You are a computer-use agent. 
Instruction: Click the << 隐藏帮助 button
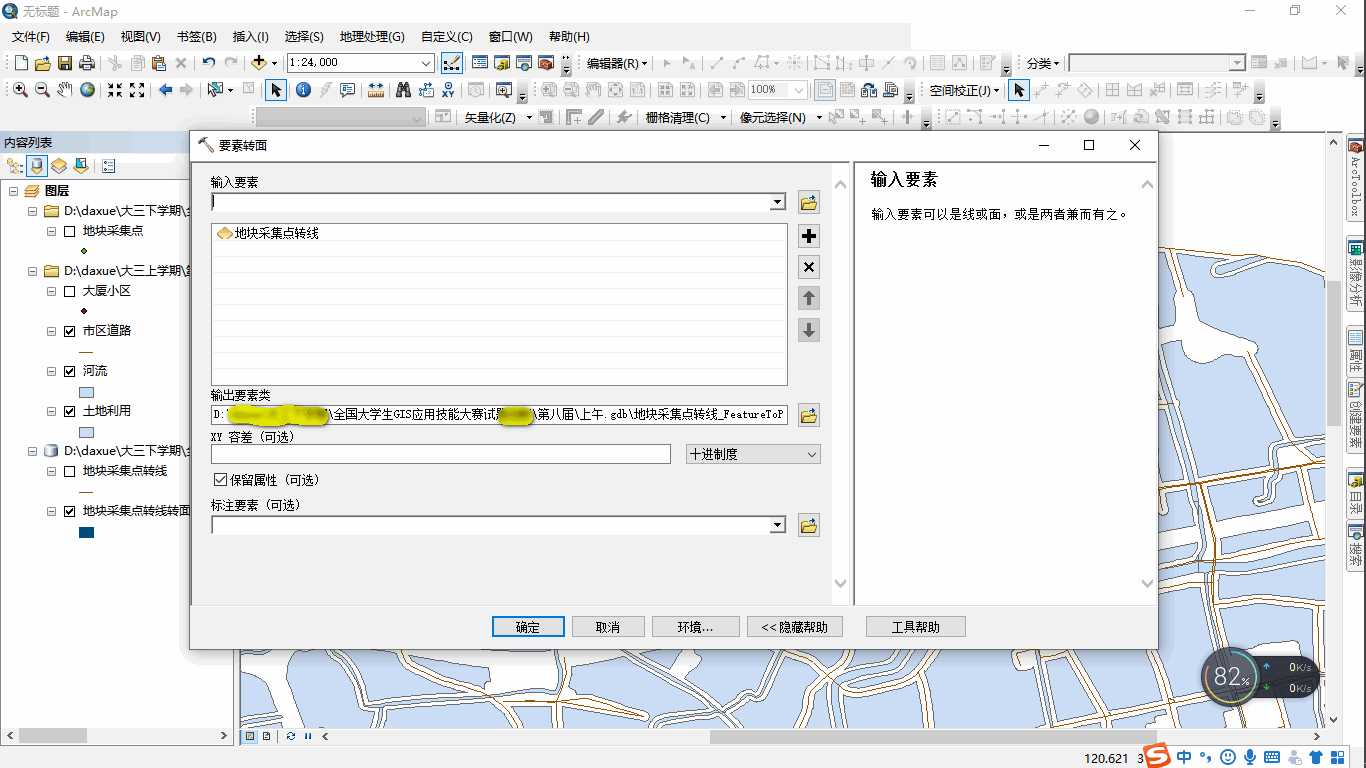point(795,627)
